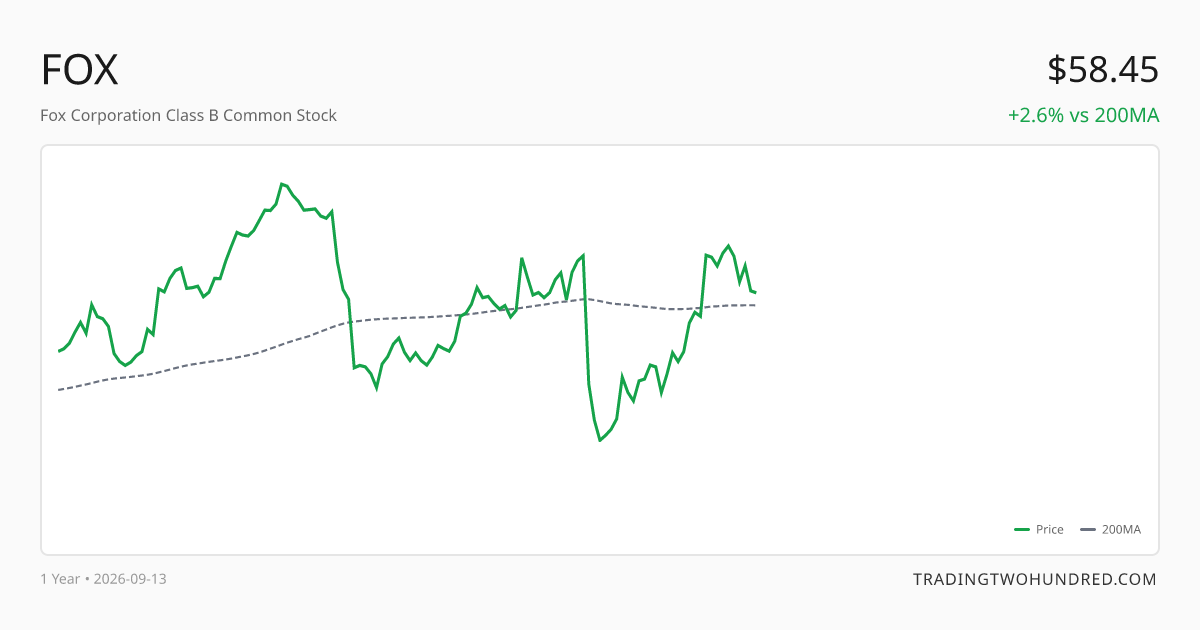Select the 1 Year range label
The height and width of the screenshot is (630, 1200).
(60, 579)
